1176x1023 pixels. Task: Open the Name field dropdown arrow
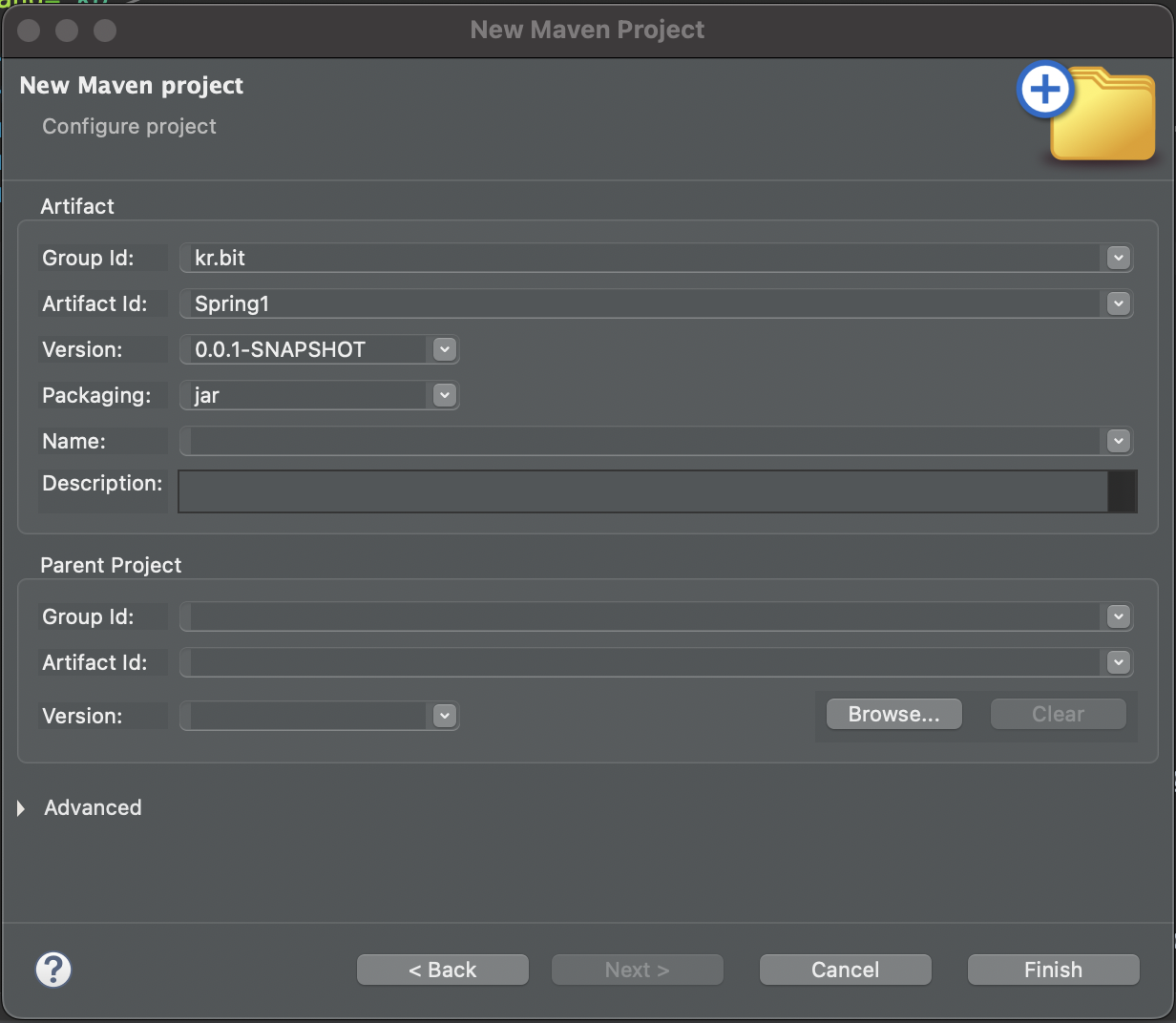tap(1119, 441)
